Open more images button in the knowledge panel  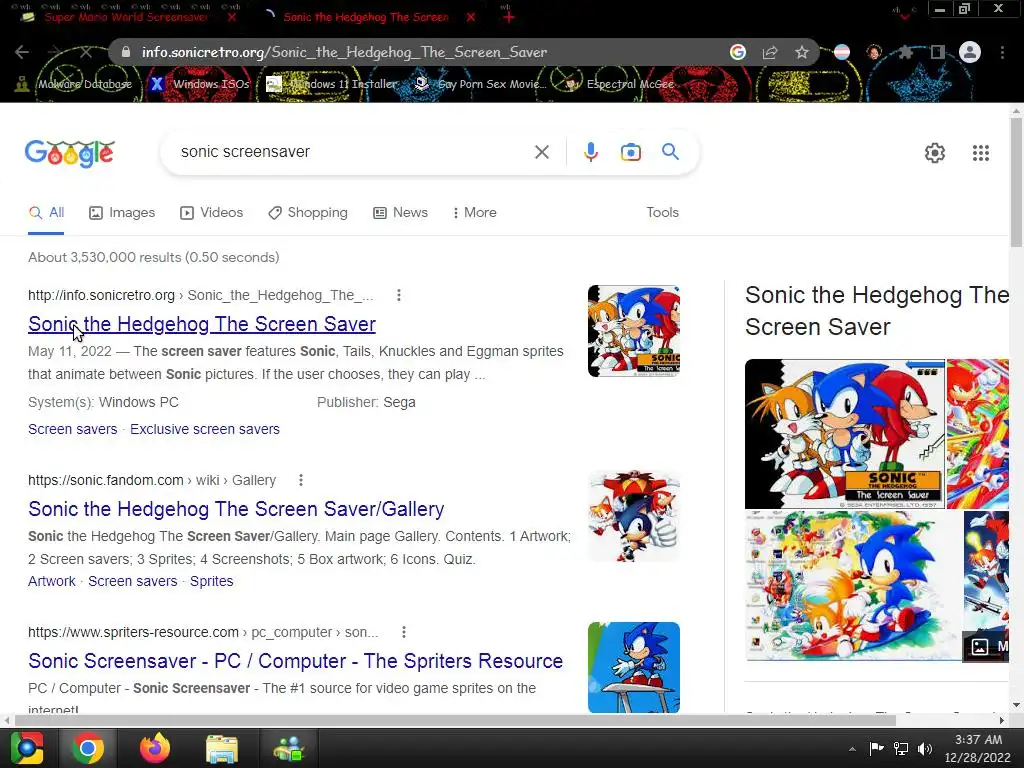(986, 647)
